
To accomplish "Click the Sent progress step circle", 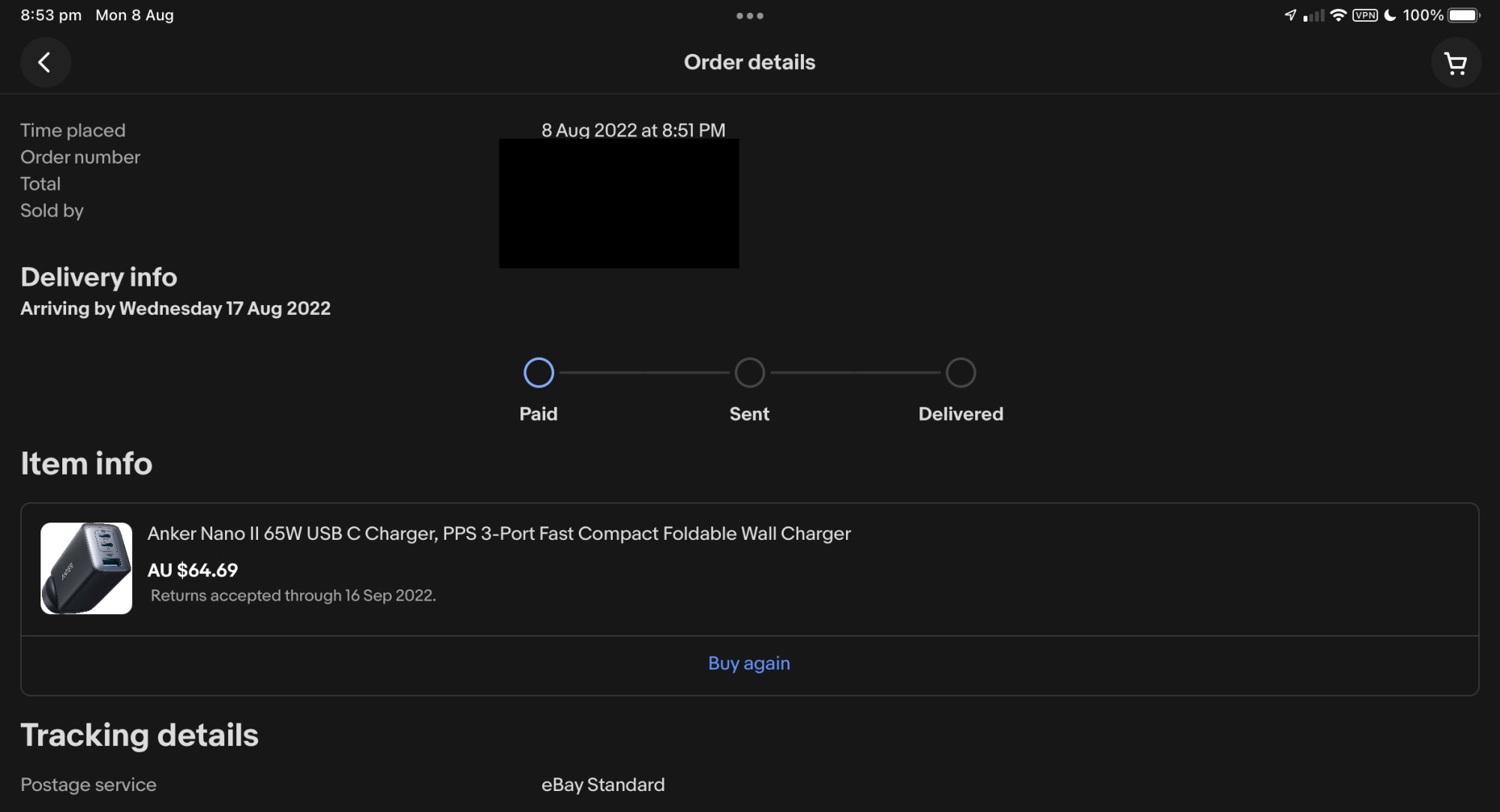I will 749,373.
